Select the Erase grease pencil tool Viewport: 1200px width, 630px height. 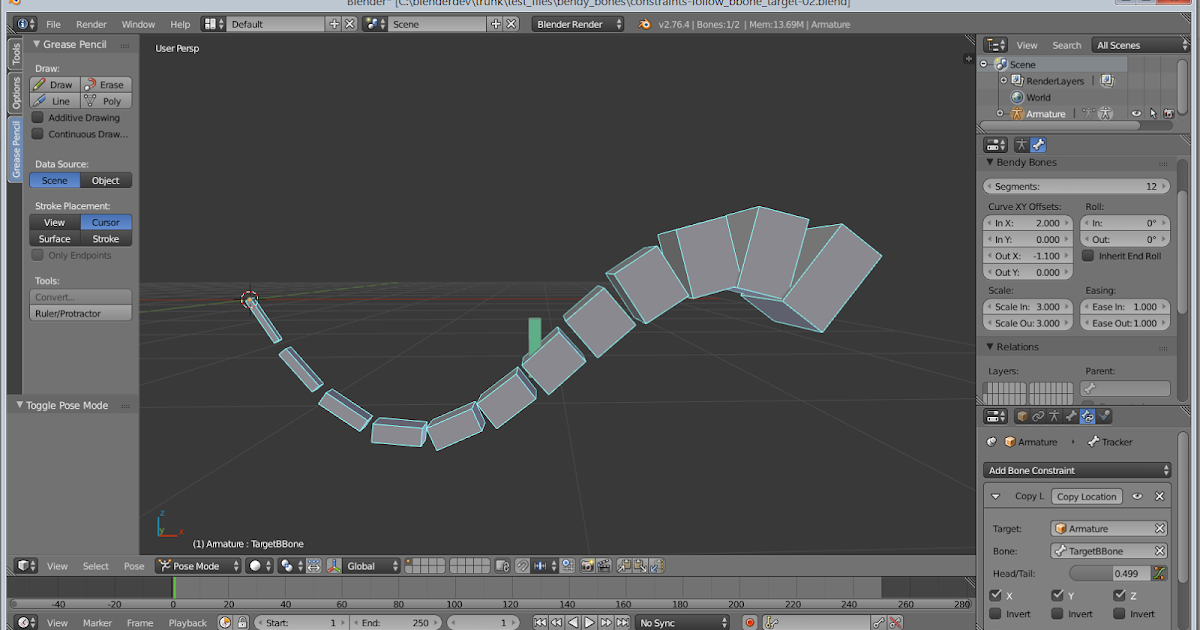pos(106,85)
